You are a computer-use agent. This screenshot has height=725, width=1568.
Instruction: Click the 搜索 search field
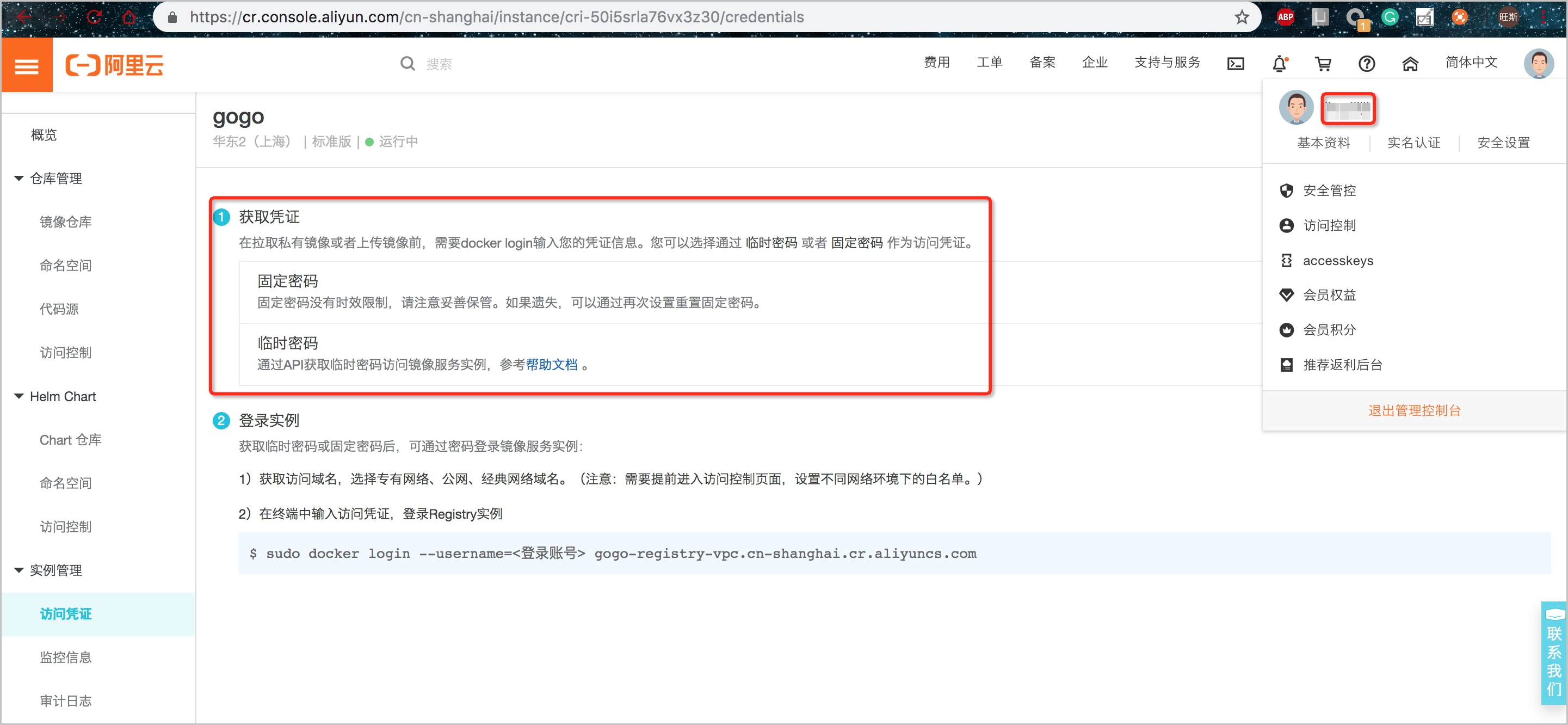pos(439,64)
